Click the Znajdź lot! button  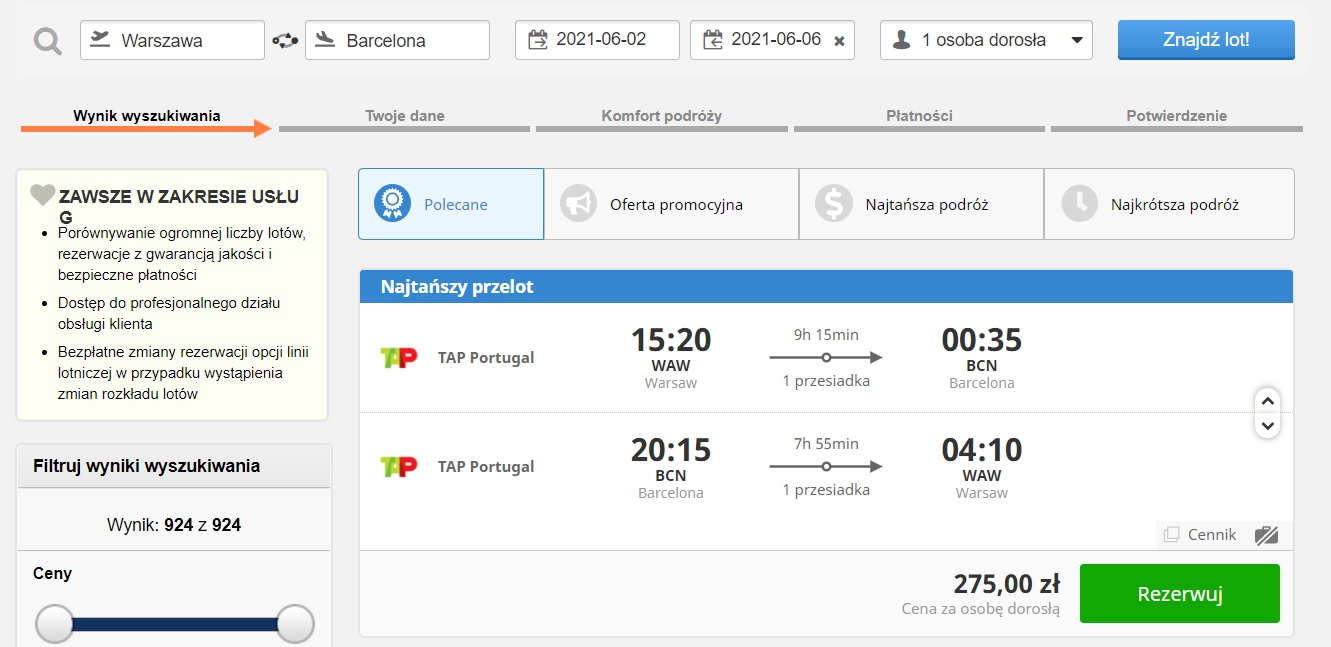[x=1206, y=40]
